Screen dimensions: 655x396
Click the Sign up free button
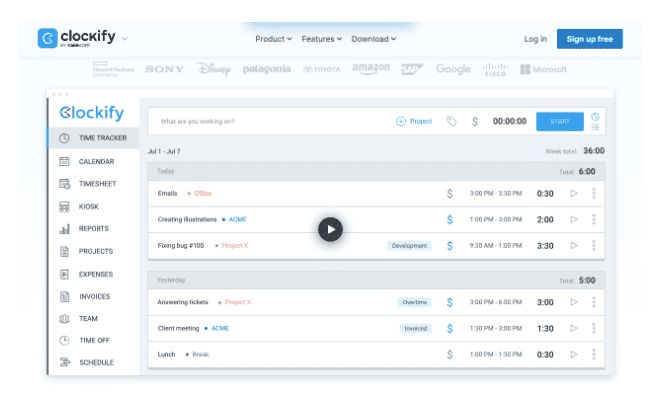(589, 39)
